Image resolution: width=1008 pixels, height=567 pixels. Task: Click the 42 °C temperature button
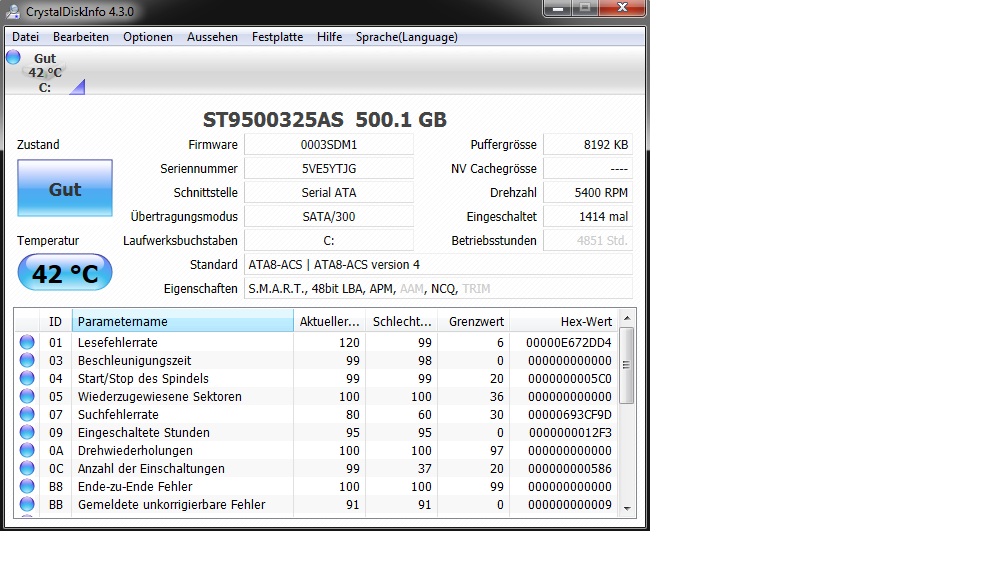tap(65, 273)
